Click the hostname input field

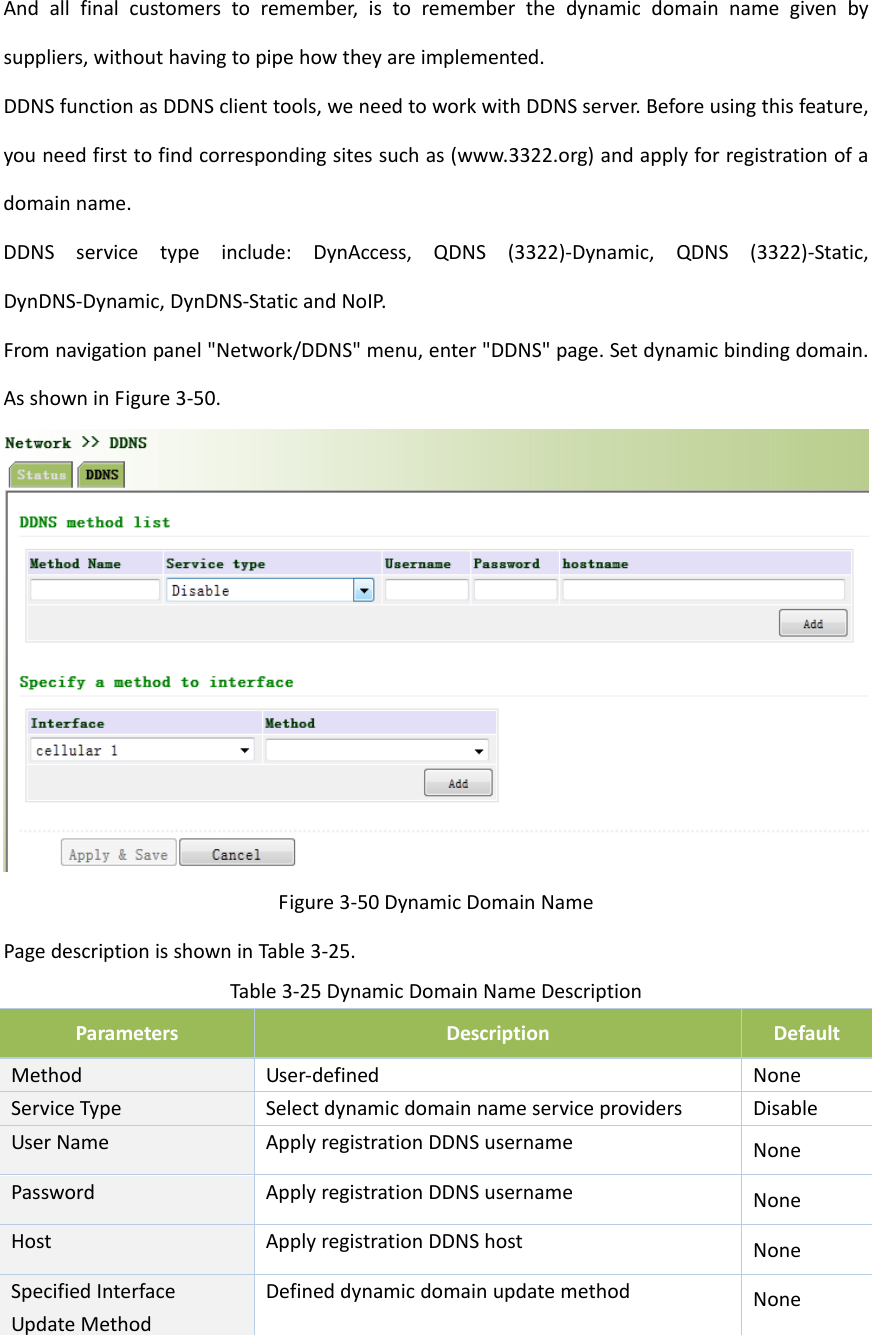tap(703, 590)
